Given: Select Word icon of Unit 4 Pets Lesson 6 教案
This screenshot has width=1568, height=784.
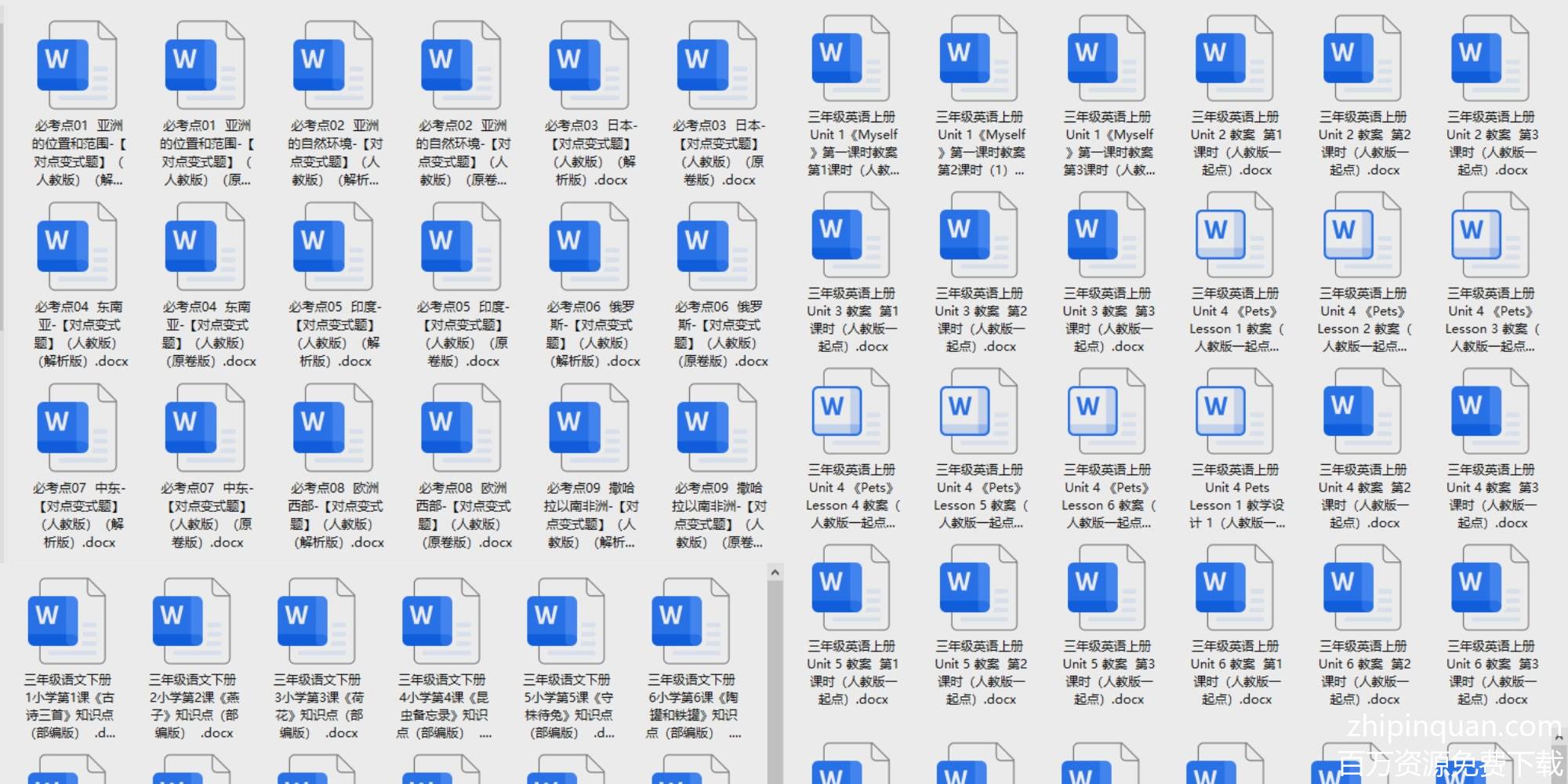Looking at the screenshot, I should pos(1107,412).
